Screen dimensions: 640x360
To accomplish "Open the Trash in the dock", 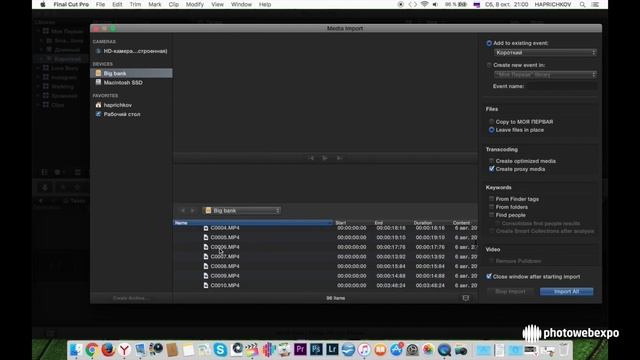I will click(x=564, y=350).
